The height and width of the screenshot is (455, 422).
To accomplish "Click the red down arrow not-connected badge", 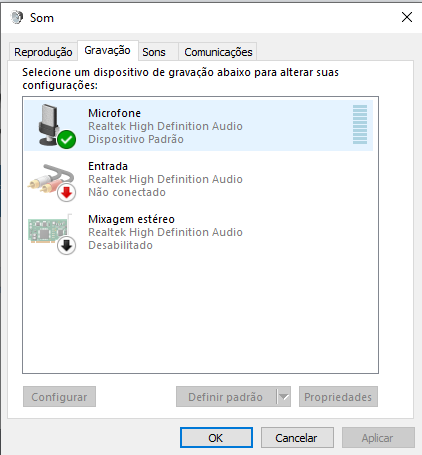I will [x=67, y=192].
